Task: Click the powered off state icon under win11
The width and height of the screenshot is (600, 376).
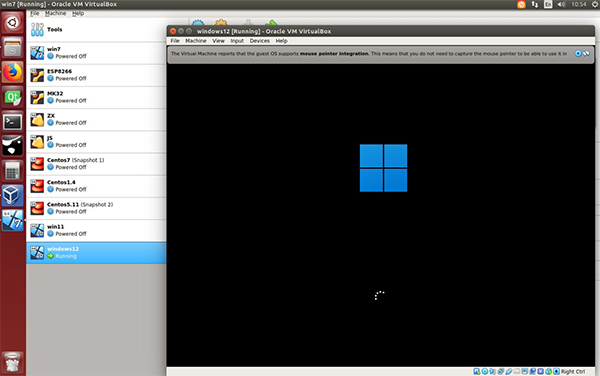Action: (x=51, y=234)
